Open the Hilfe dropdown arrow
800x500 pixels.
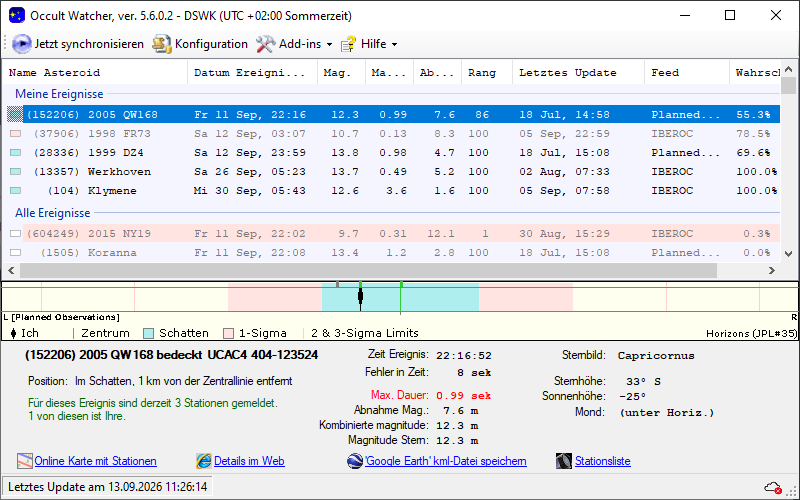[x=394, y=45]
